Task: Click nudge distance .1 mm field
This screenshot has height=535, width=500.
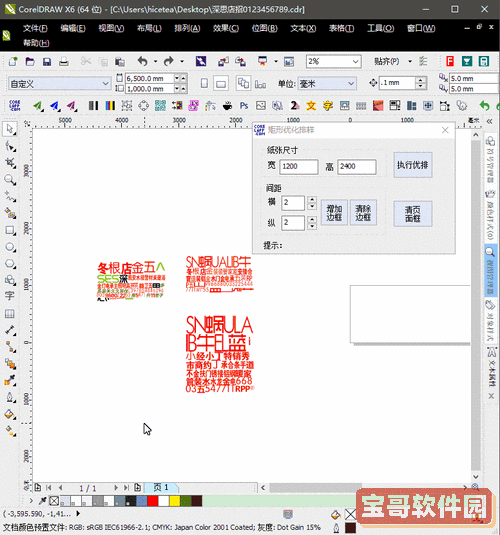Action: click(397, 83)
